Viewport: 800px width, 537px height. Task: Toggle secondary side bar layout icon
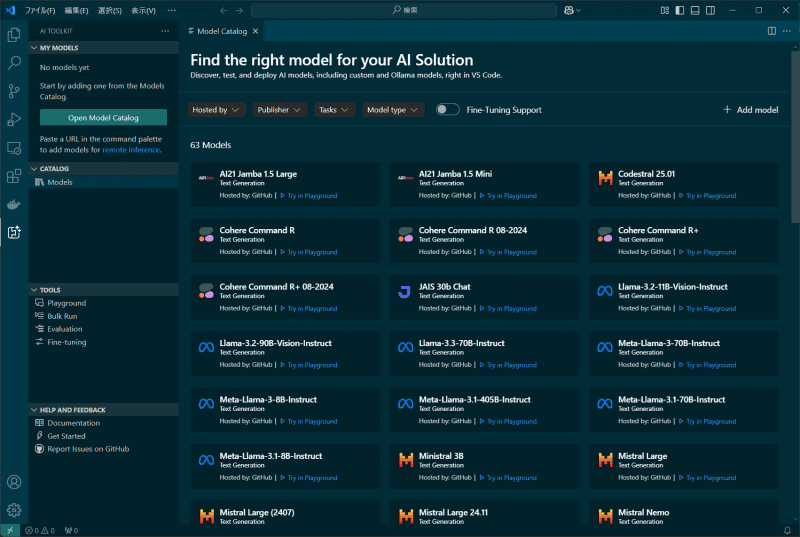710,10
